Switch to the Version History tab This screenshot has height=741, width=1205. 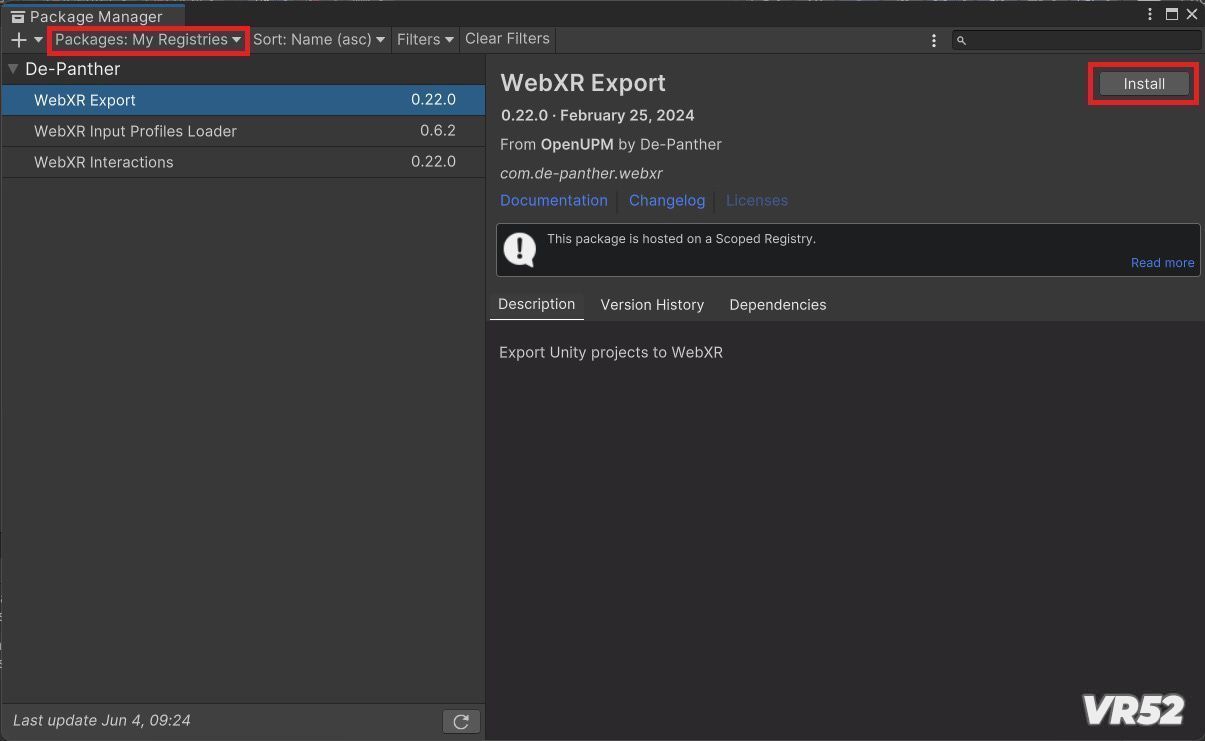coord(652,305)
